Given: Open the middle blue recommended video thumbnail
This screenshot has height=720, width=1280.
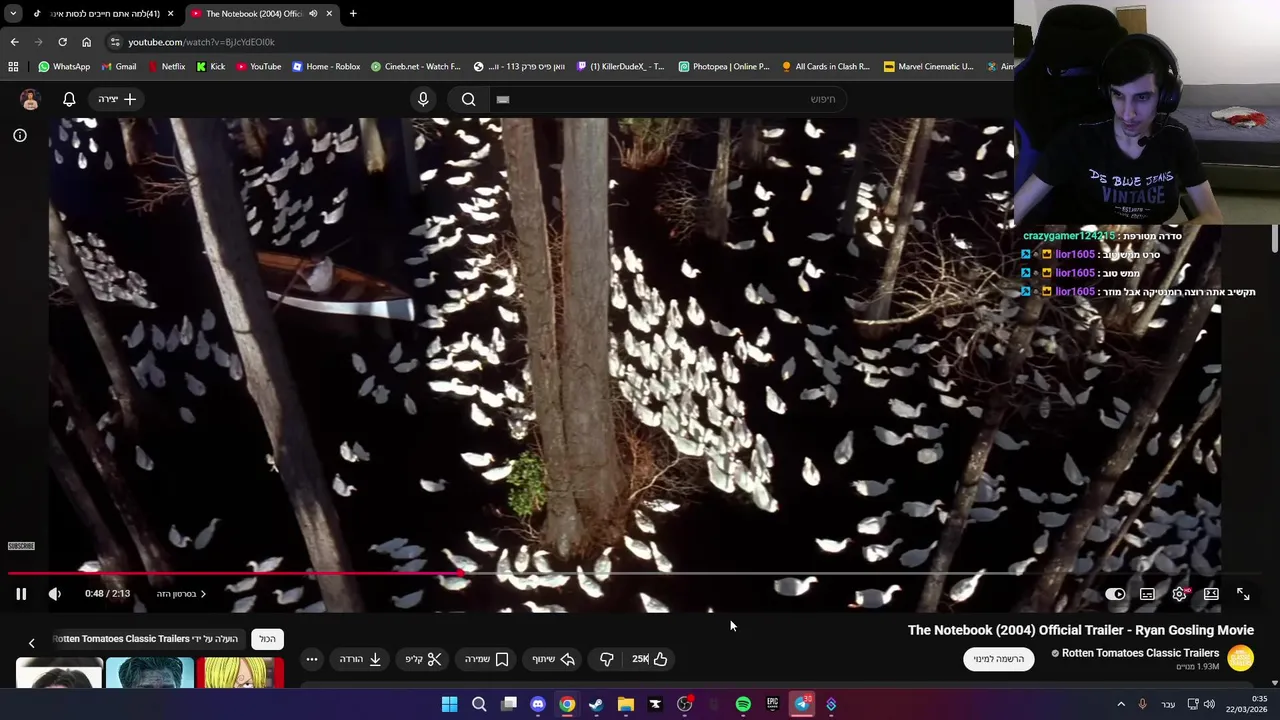Looking at the screenshot, I should coord(150,673).
